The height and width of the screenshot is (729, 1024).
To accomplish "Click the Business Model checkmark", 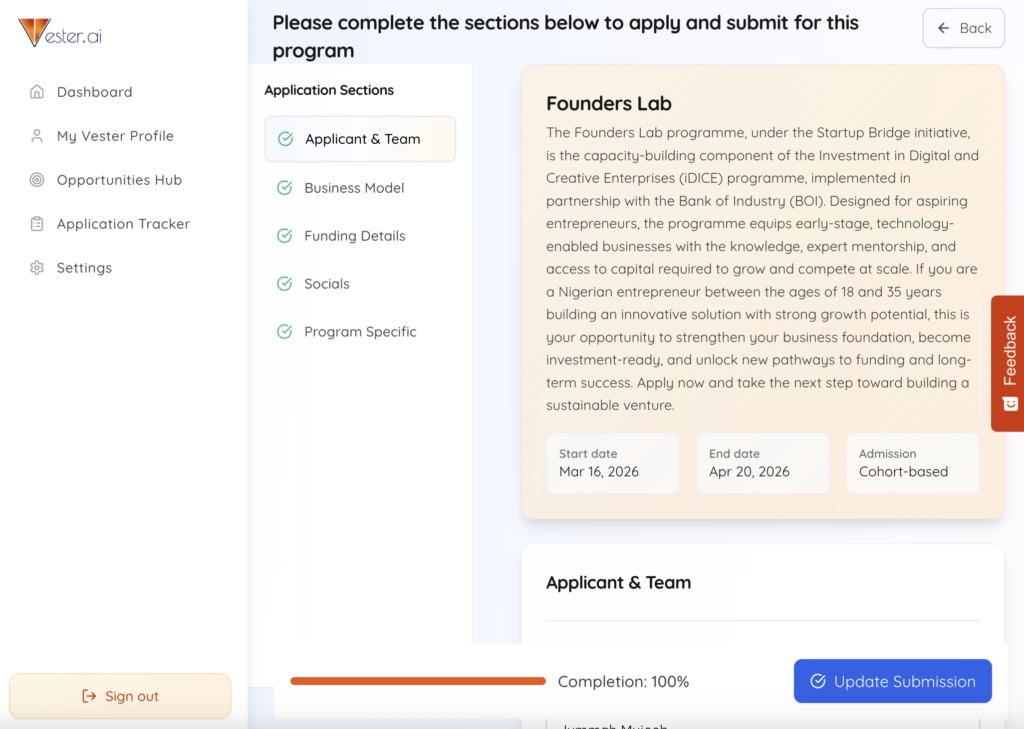I will pyautogui.click(x=285, y=188).
